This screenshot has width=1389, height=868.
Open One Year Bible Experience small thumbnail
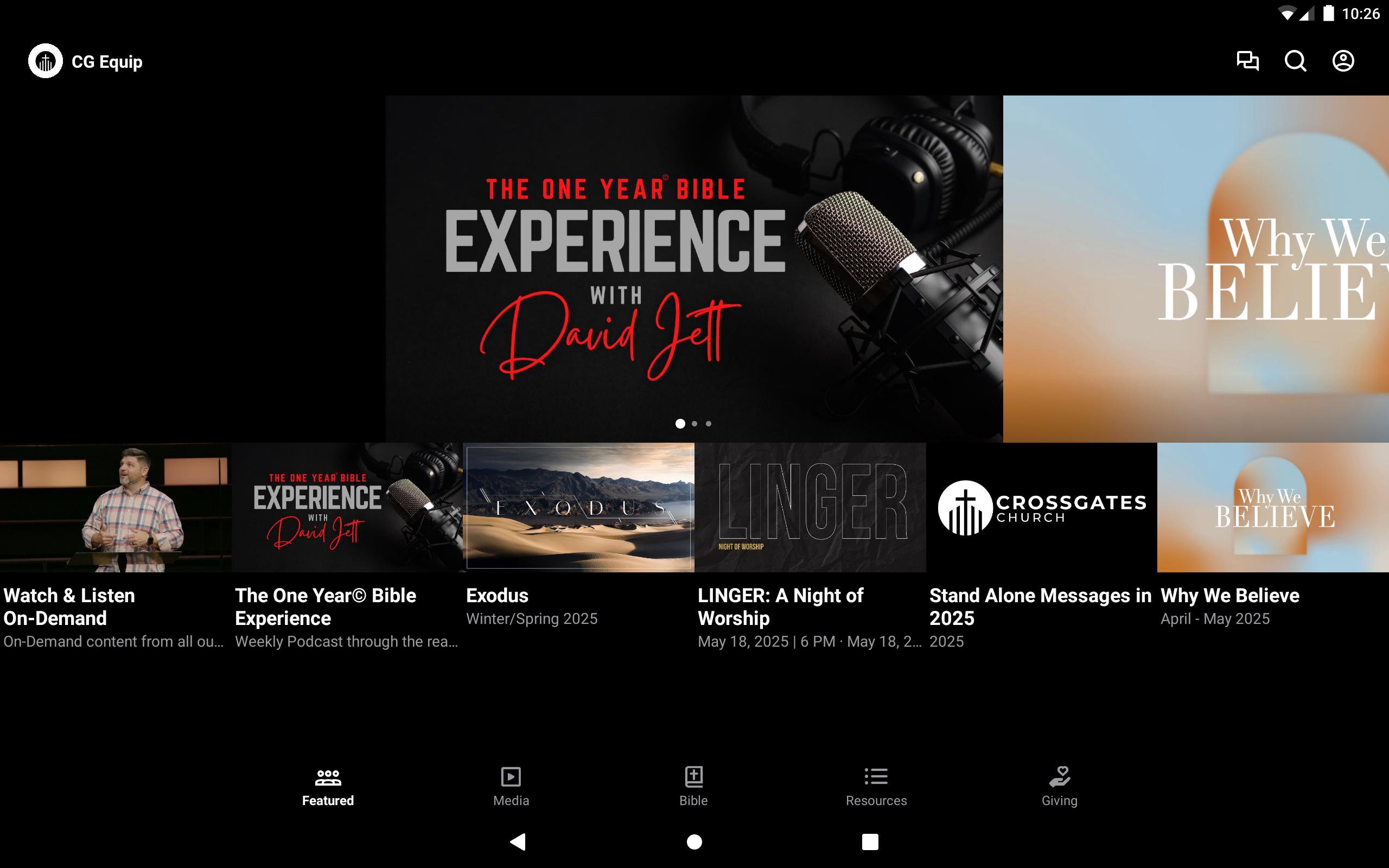tap(347, 507)
